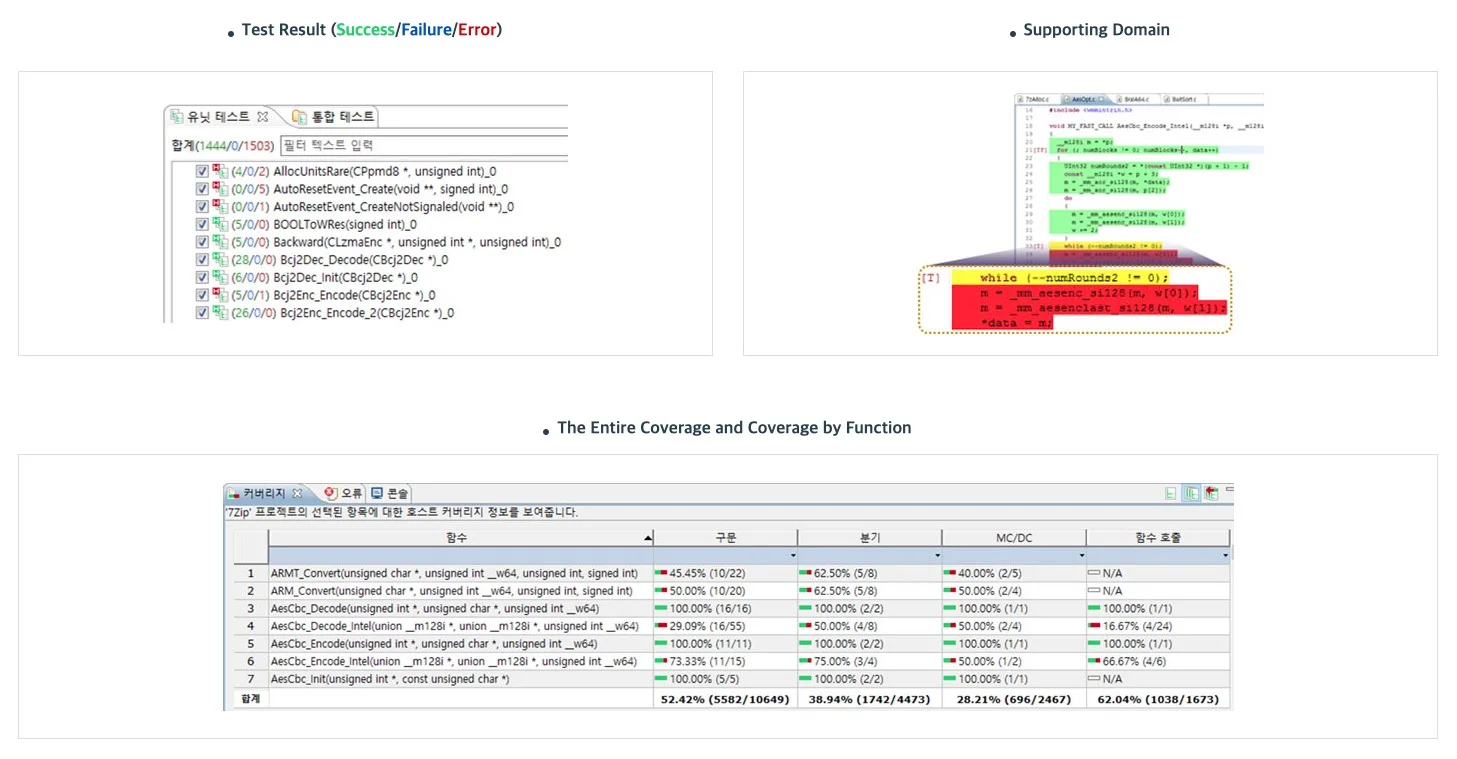Viewport: 1457px width, 759px height.
Task: Toggle the AutoResetEvent_CreateNotSignaled test checkbox
Action: (x=202, y=207)
